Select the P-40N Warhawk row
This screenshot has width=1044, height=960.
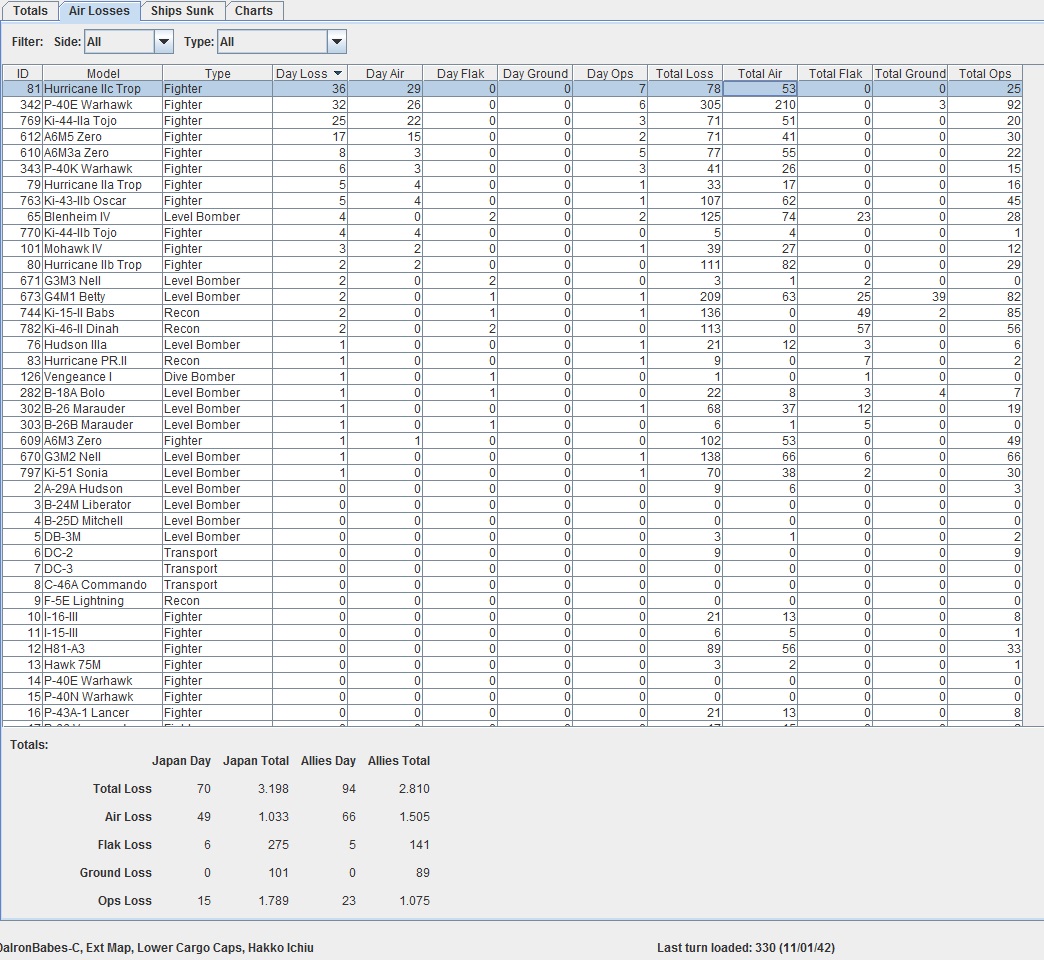point(513,696)
